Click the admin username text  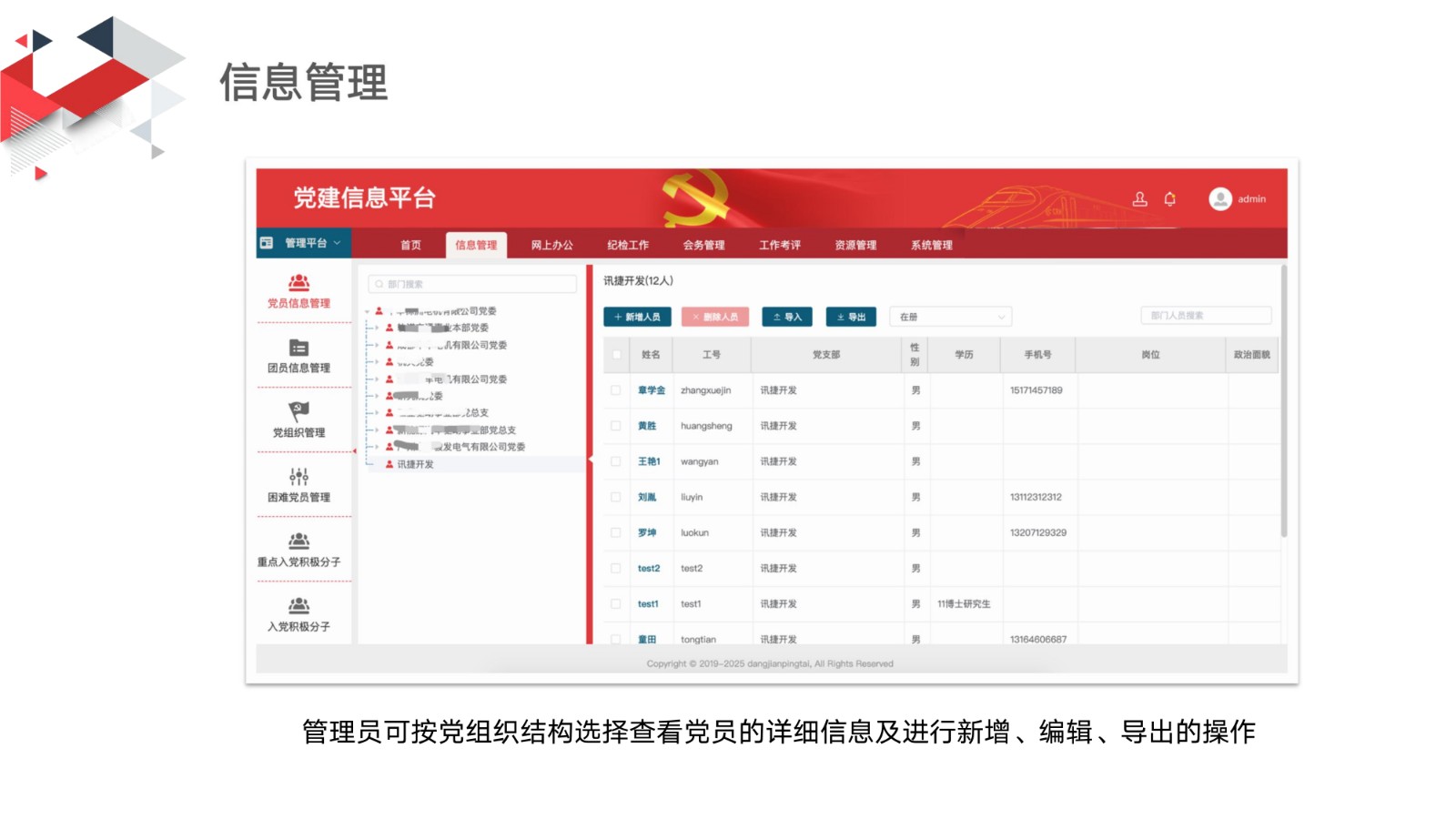tap(1251, 199)
